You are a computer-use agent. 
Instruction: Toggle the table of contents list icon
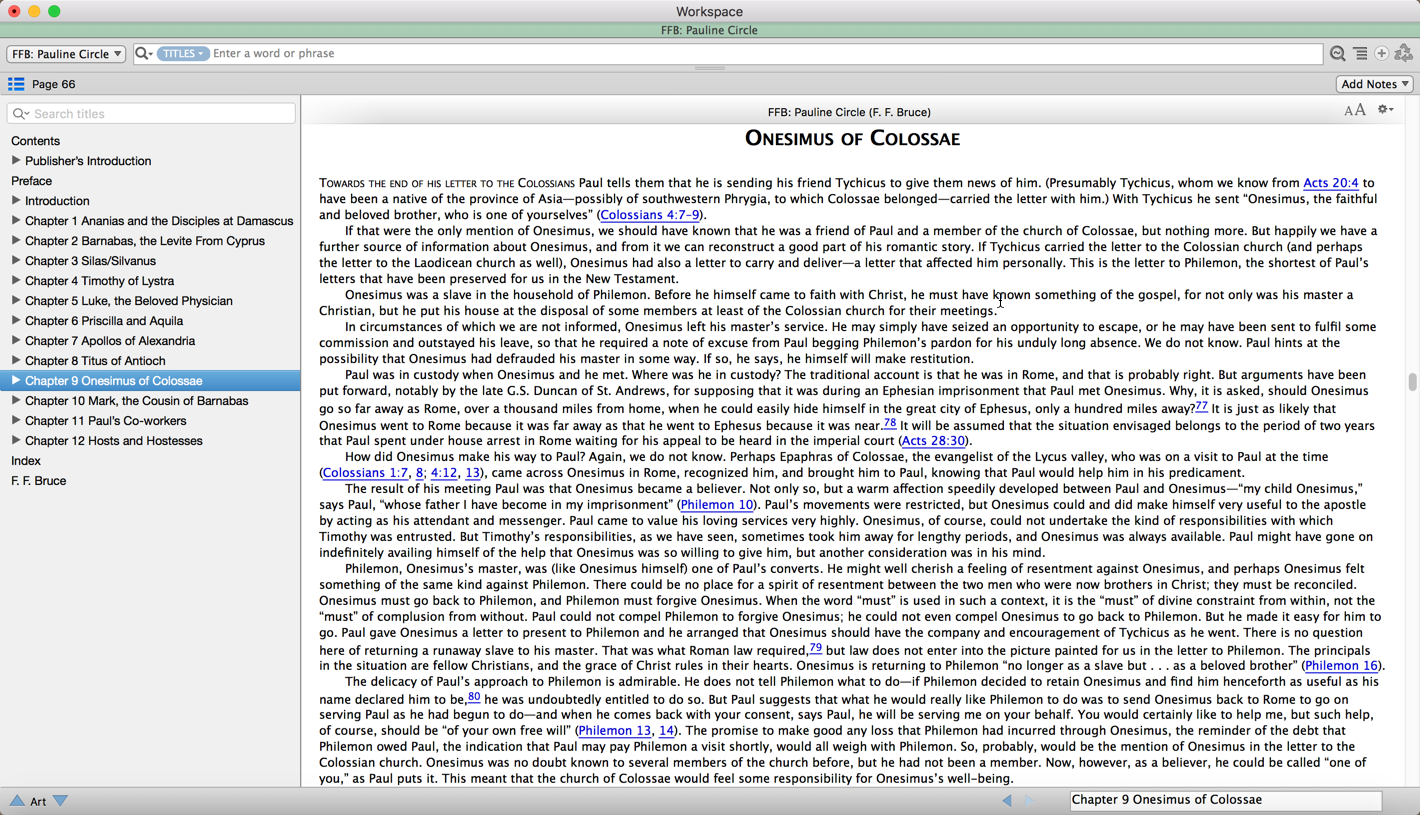[x=16, y=84]
